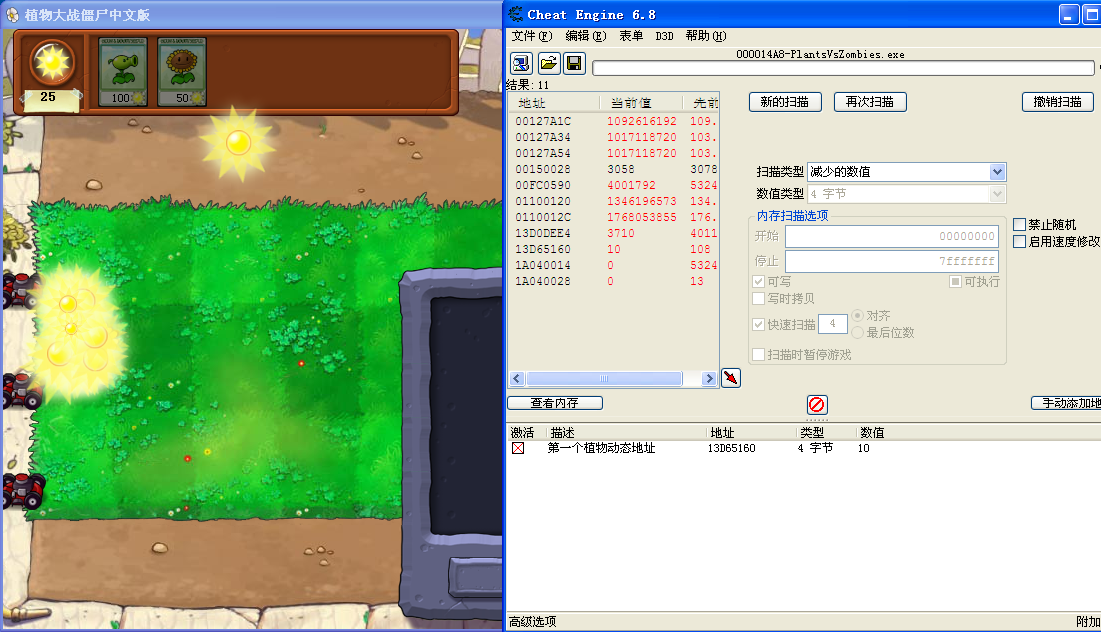
Task: Click the results list horizontal scrollbar thumb
Action: click(x=604, y=378)
